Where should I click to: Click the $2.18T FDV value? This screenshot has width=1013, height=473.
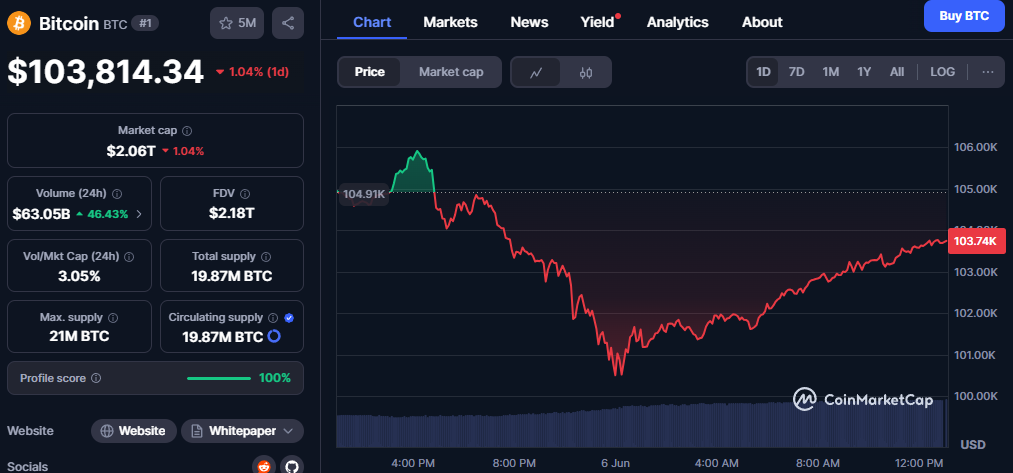(231, 213)
